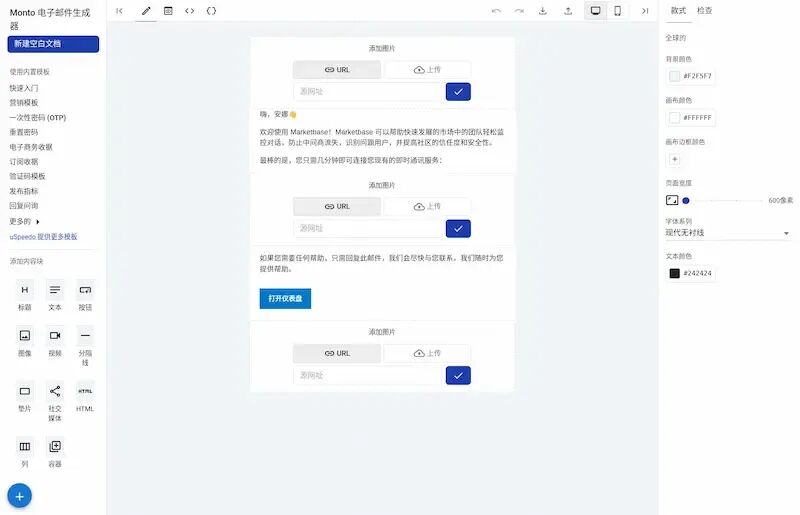This screenshot has height=515, width=800.
Task: Open the 字体系列 dropdown showing 现代无衬线
Action: pos(728,233)
